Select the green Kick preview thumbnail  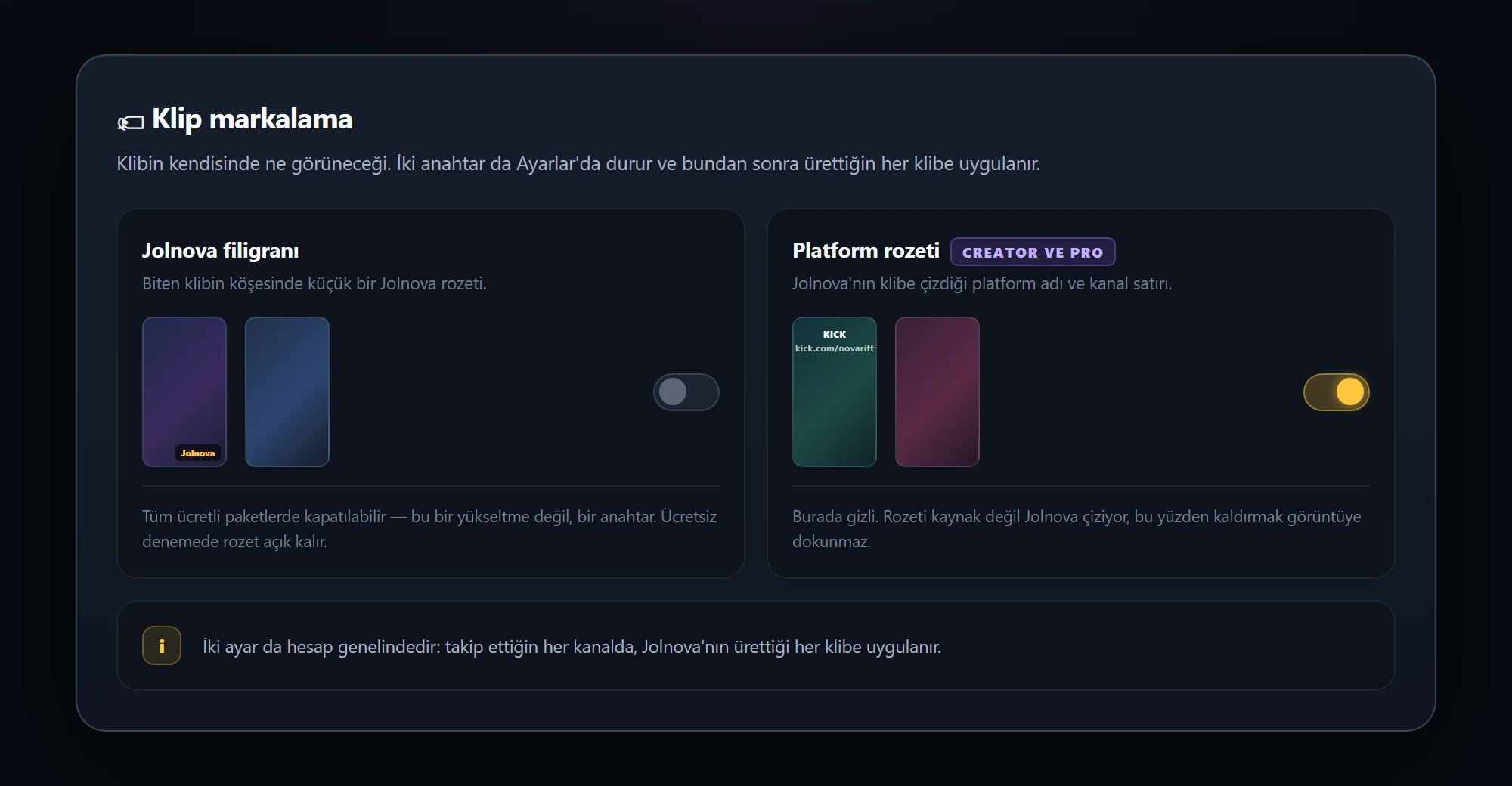(x=835, y=391)
